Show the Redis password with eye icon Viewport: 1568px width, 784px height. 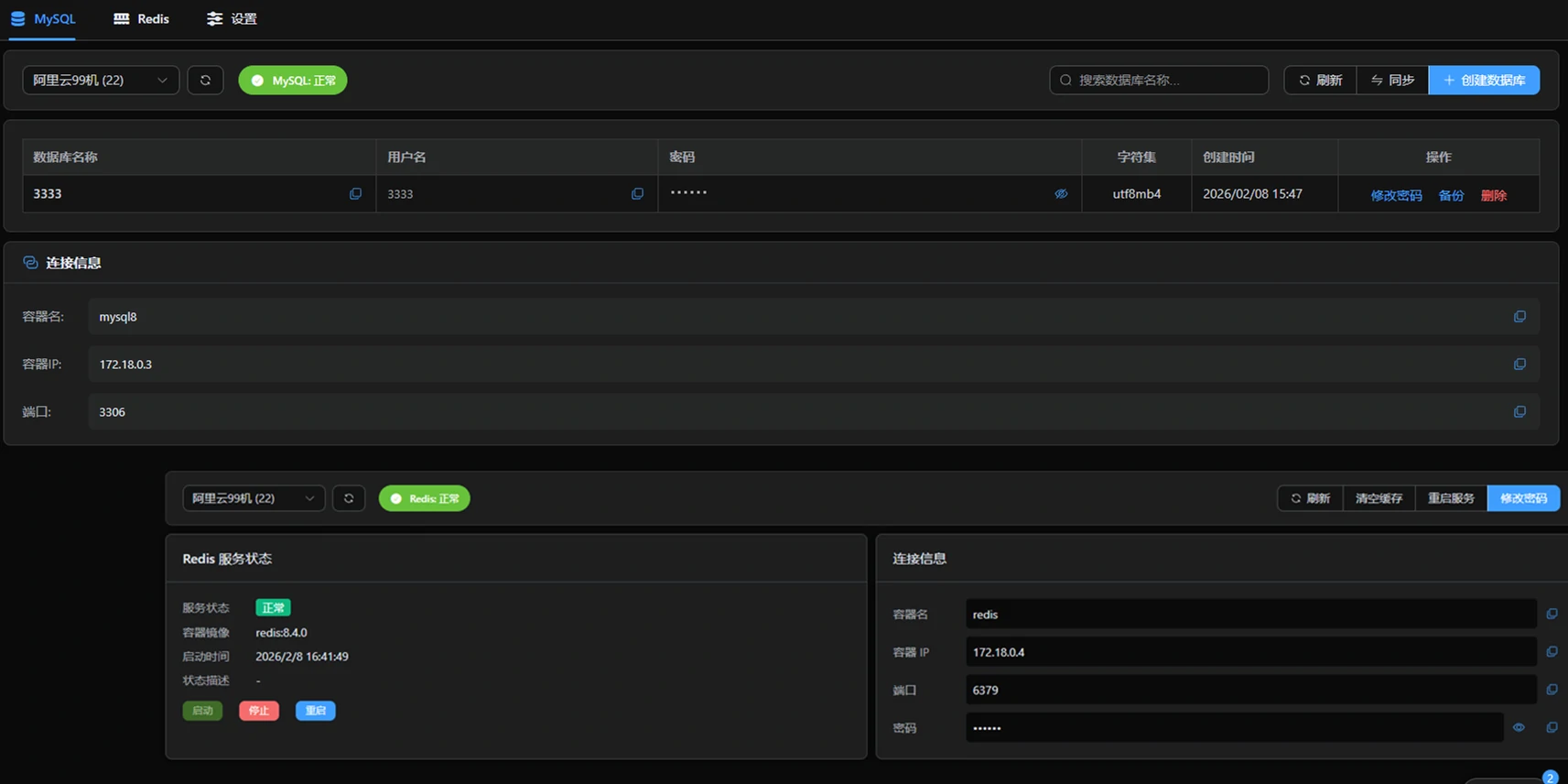click(x=1519, y=728)
